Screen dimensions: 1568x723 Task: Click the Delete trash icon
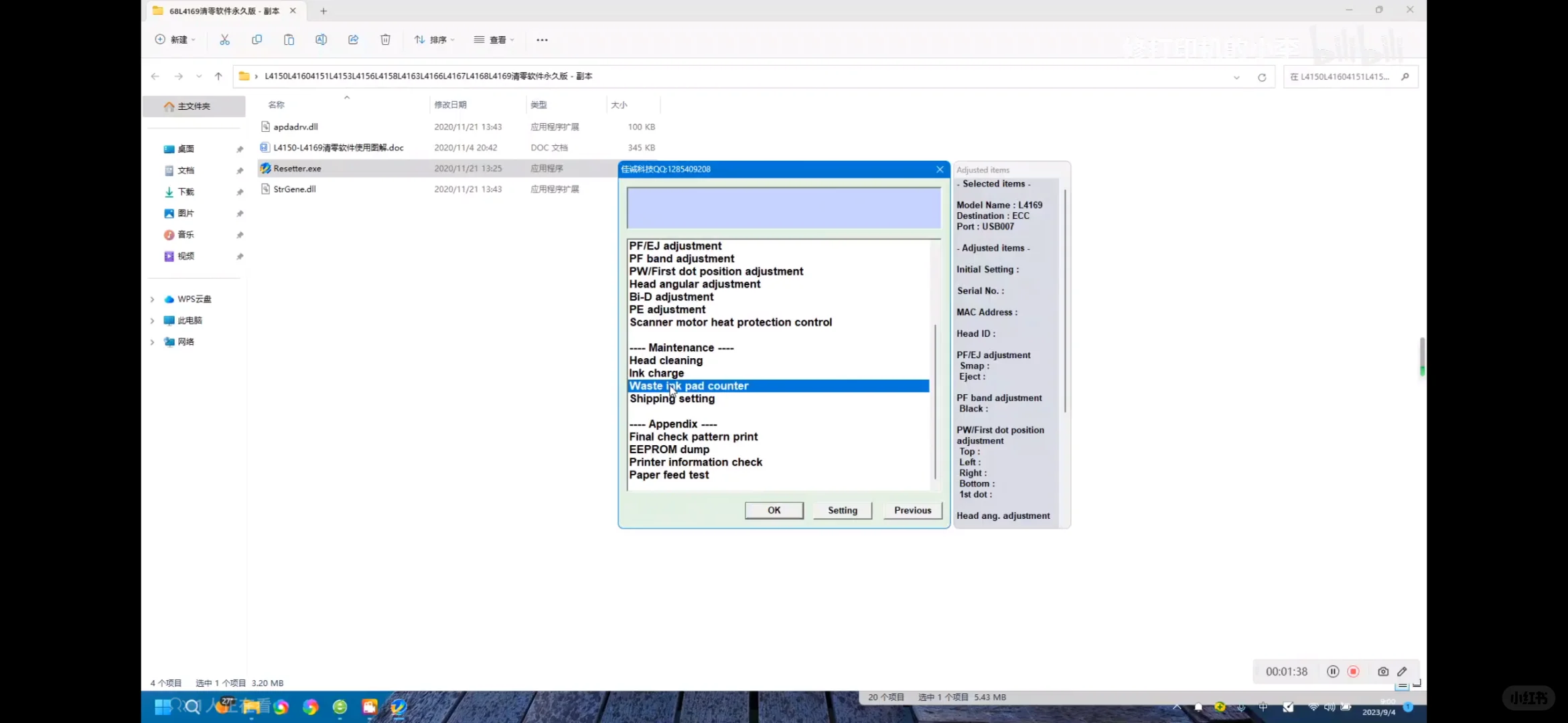(x=385, y=39)
